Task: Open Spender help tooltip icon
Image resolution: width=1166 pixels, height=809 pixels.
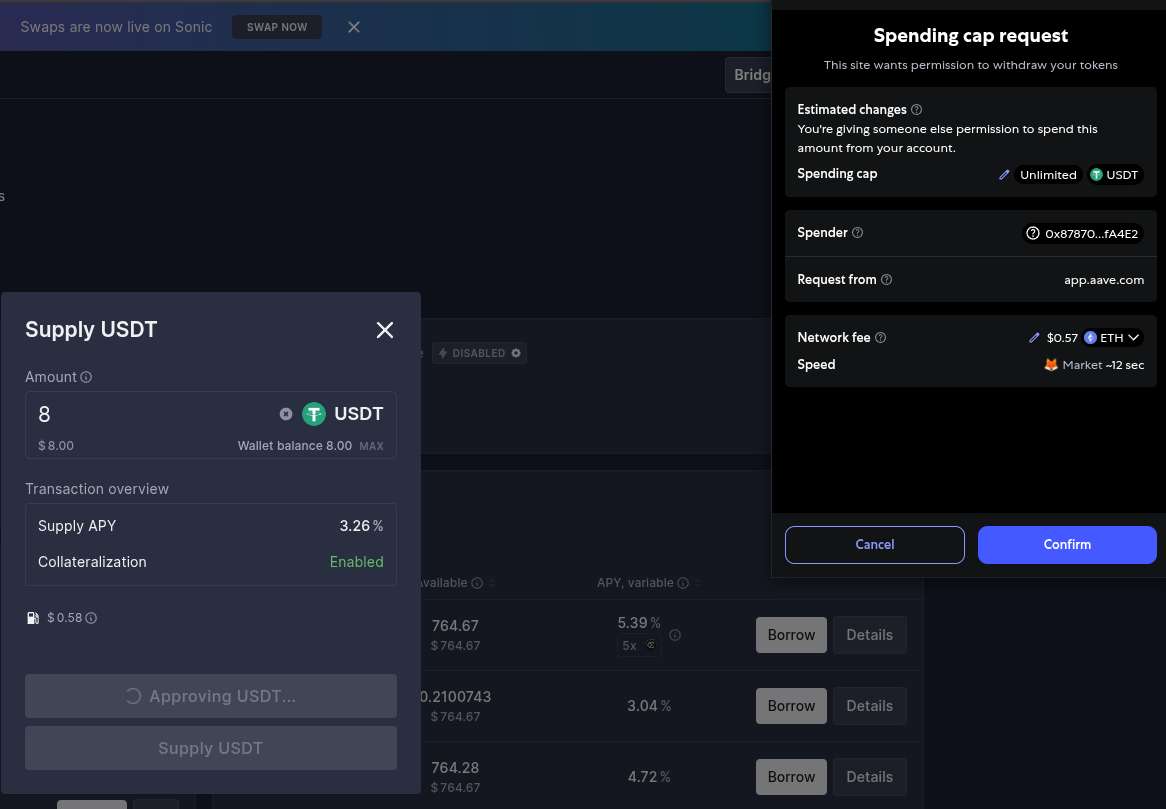Action: [x=857, y=233]
